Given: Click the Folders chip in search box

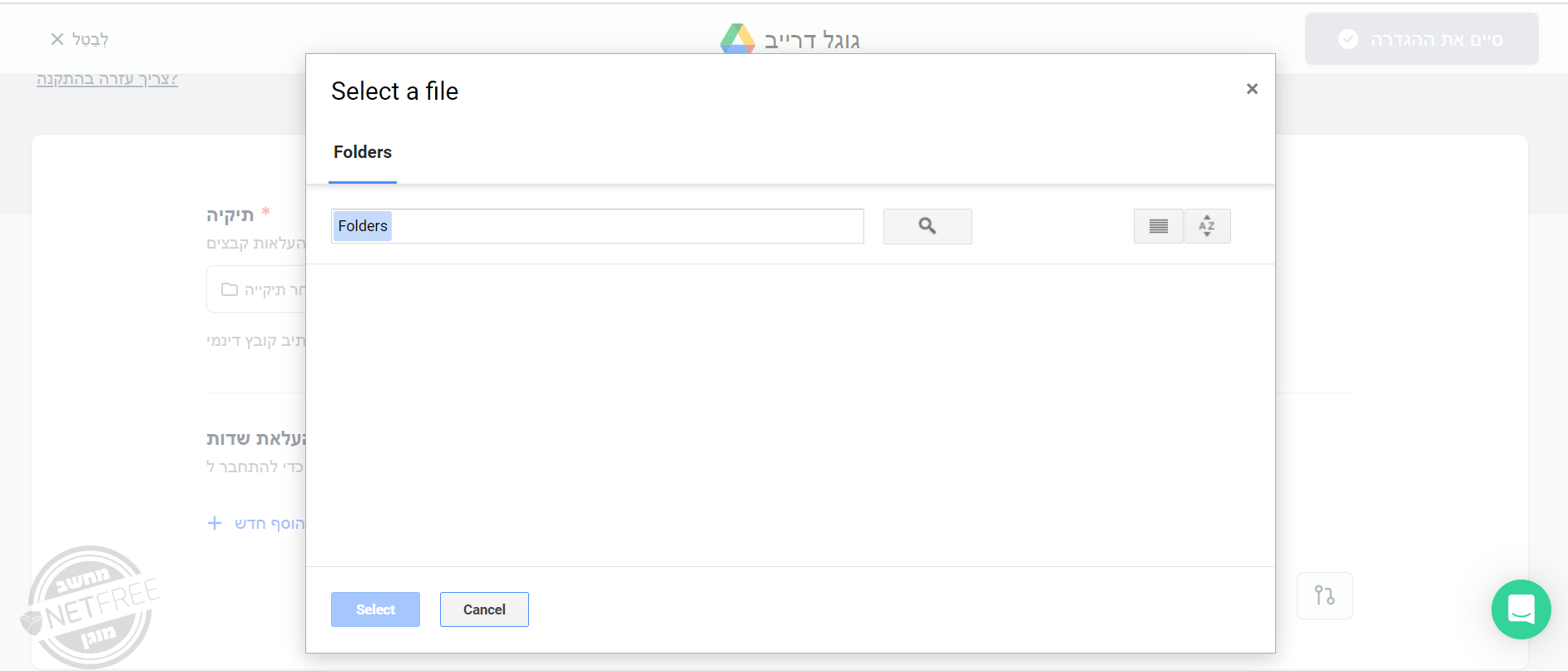Looking at the screenshot, I should 363,226.
